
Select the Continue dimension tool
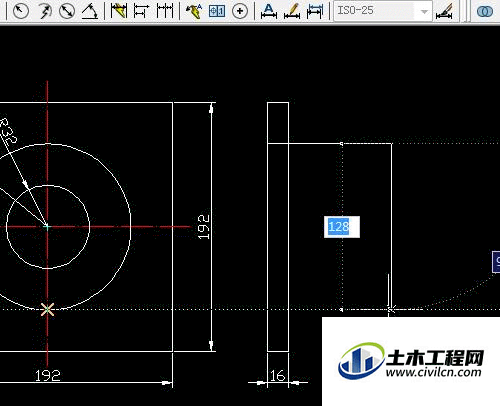(165, 11)
